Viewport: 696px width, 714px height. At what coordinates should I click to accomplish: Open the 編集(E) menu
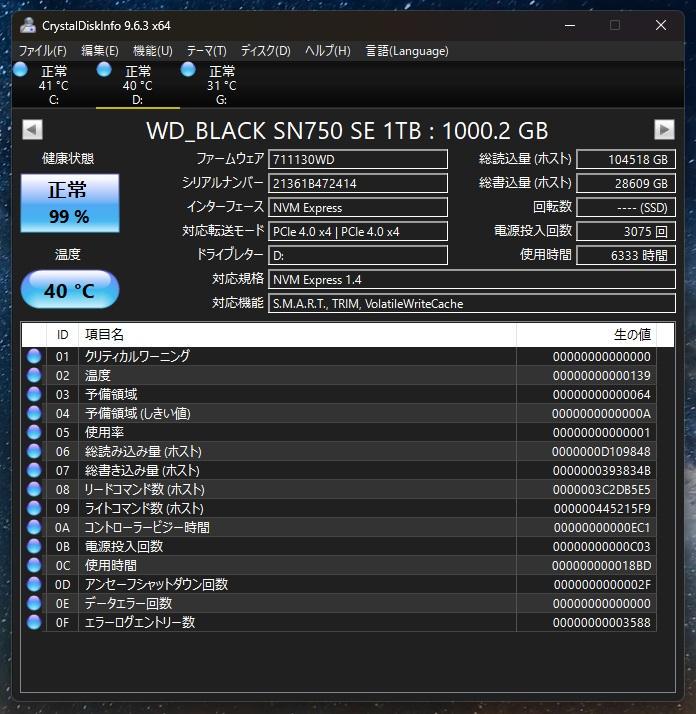click(x=100, y=51)
